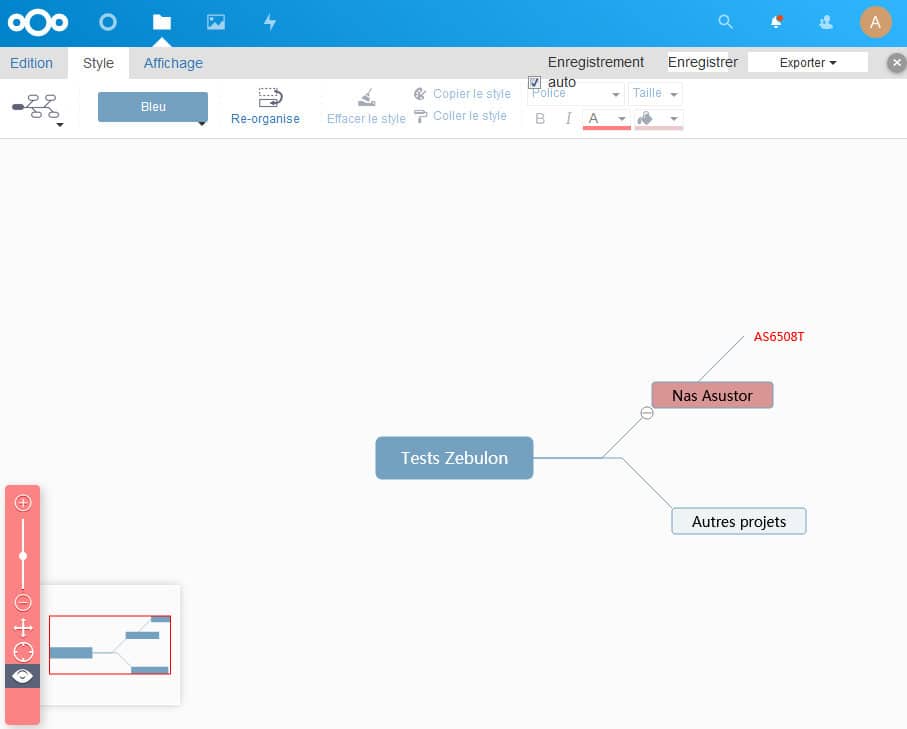Click the zoom out minus icon
The height and width of the screenshot is (729, 907).
[23, 602]
